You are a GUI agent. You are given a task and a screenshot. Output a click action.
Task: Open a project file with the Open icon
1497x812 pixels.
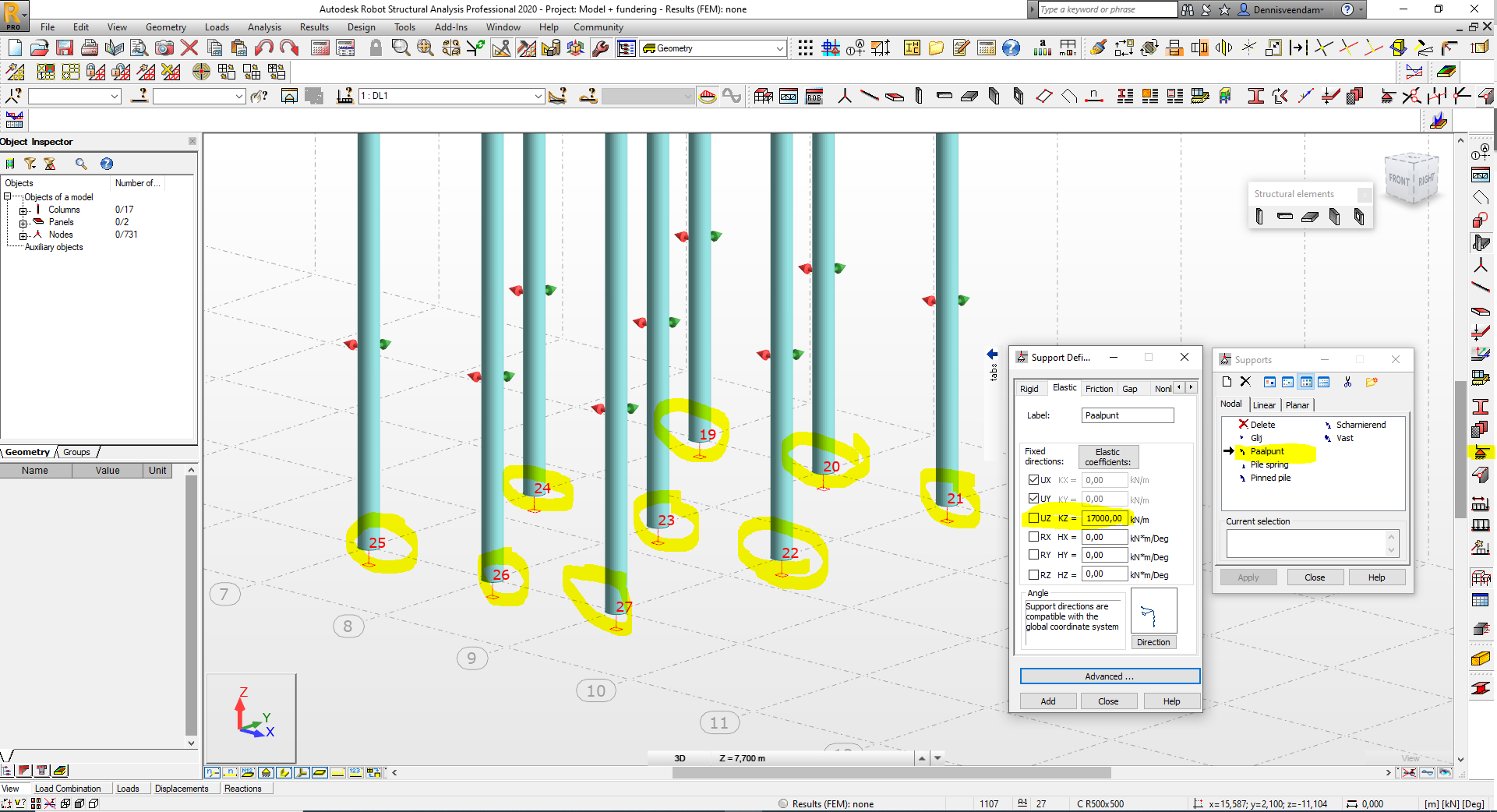40,48
